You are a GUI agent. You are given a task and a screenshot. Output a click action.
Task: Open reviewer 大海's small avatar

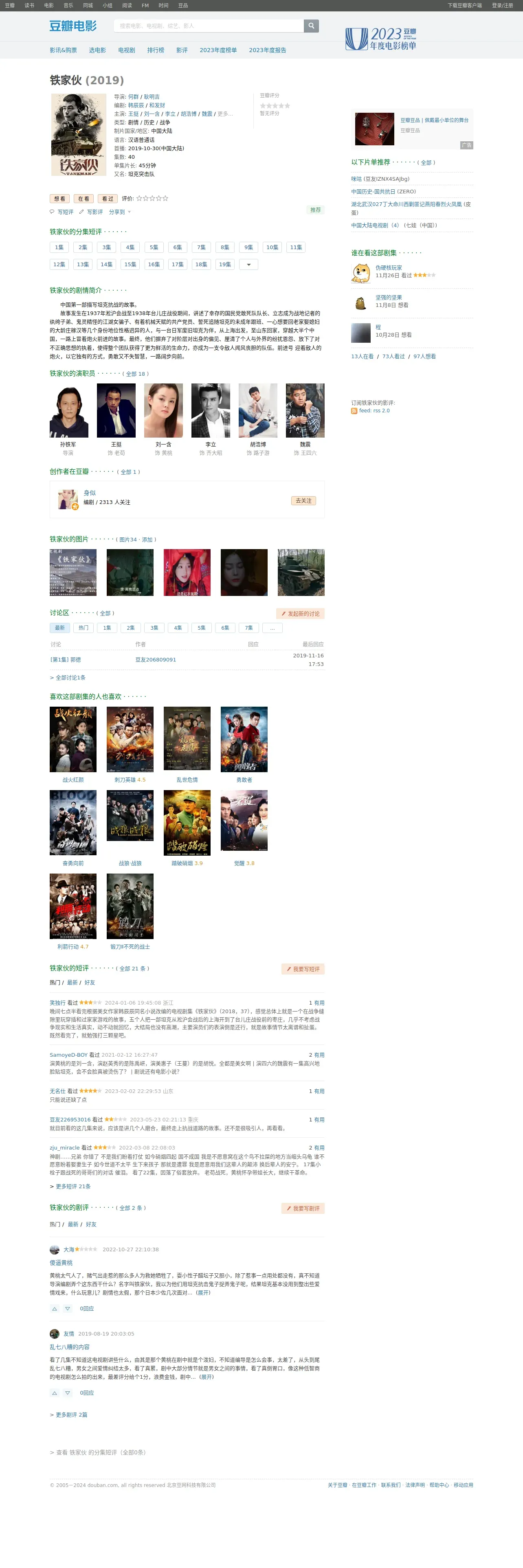click(x=54, y=1249)
